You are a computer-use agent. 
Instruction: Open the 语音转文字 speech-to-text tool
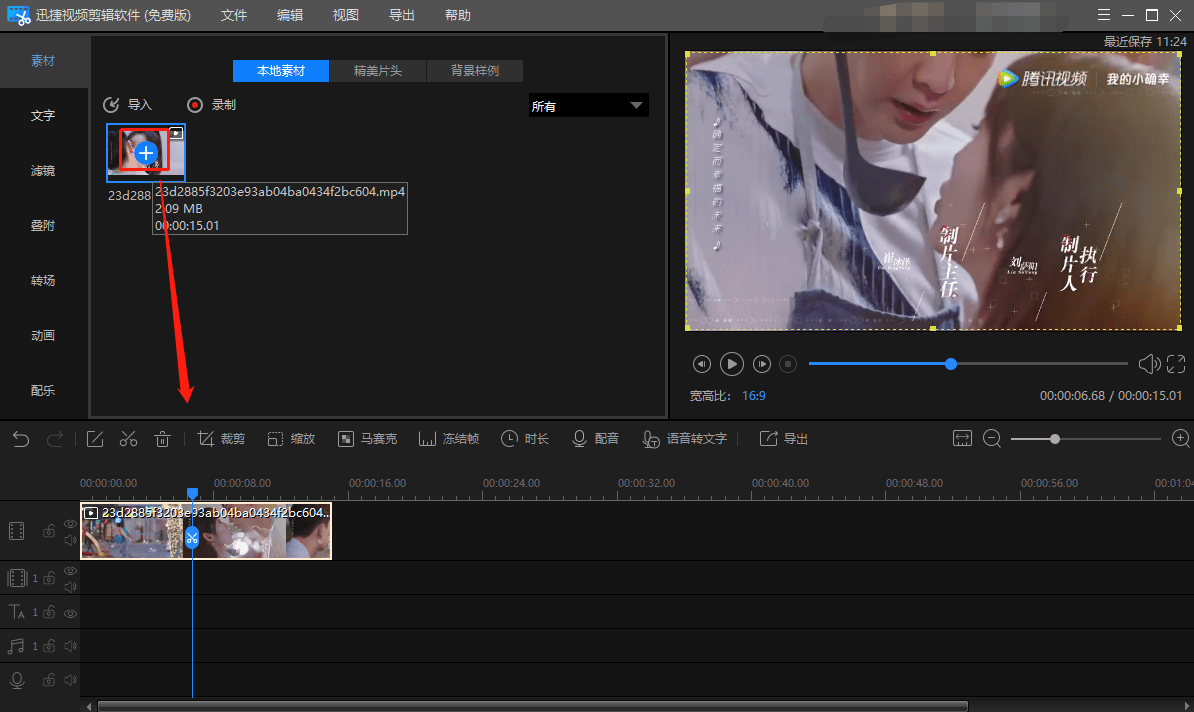pos(685,439)
